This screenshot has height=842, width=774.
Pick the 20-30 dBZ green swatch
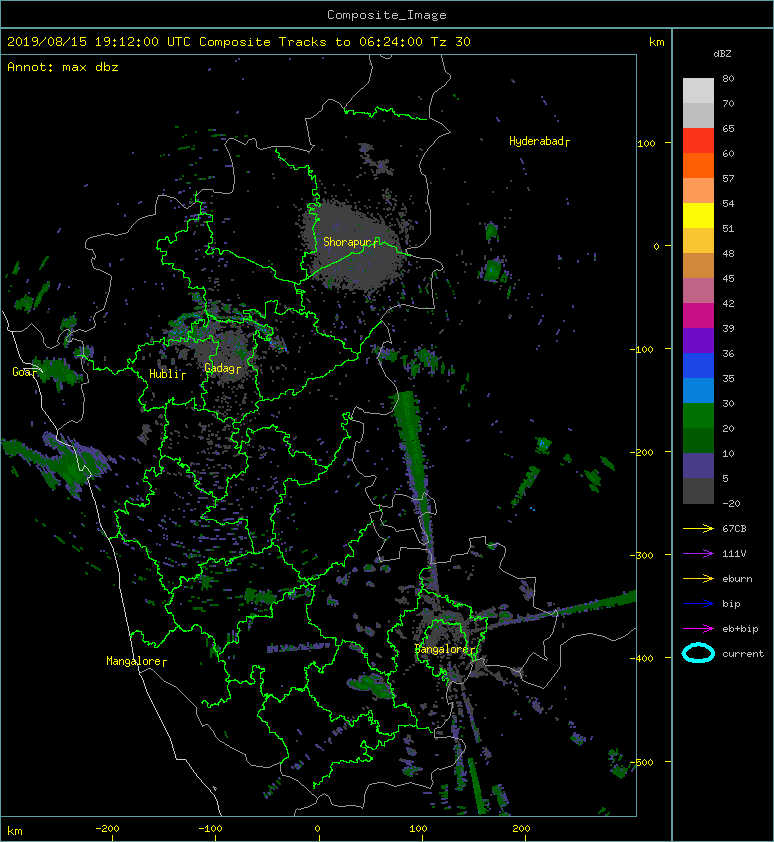(698, 416)
